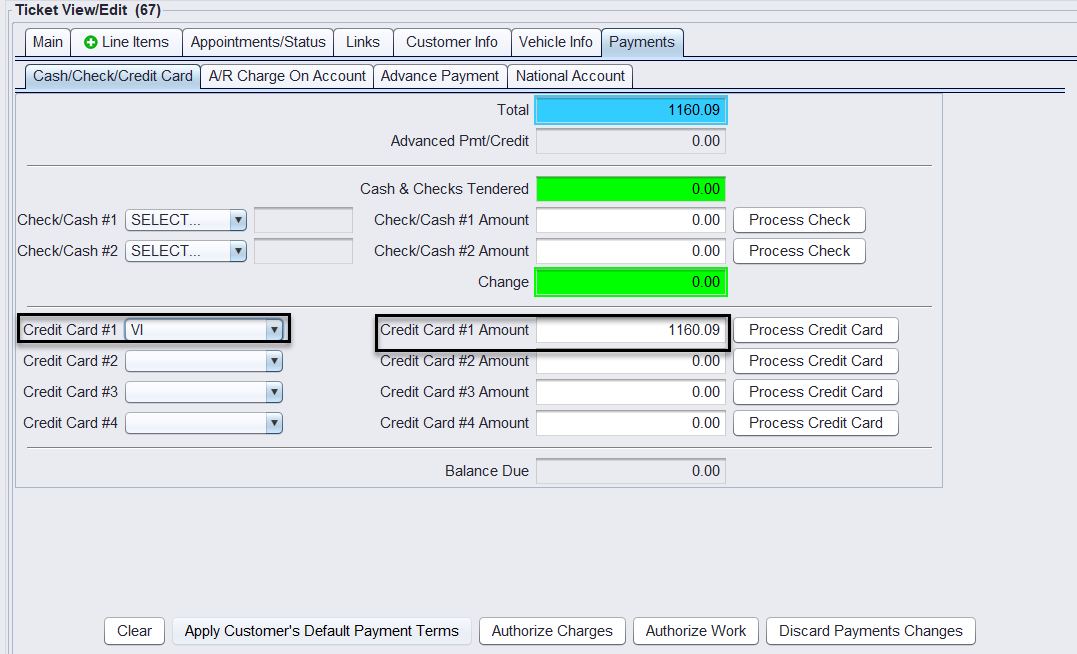This screenshot has width=1077, height=654.
Task: Open the Appointments/Status tab
Action: coord(258,42)
